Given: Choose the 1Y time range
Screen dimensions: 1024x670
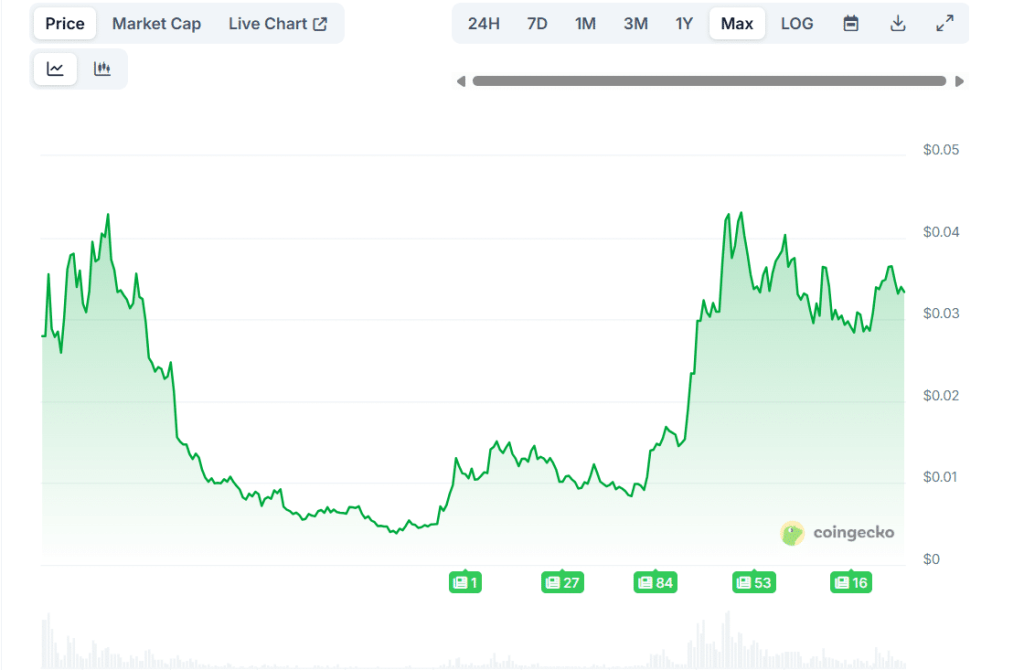Looking at the screenshot, I should click(684, 23).
